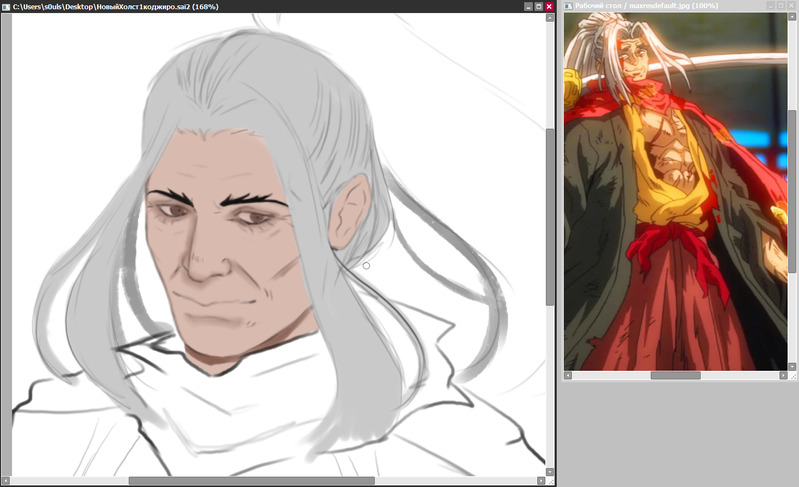
Task: Minimize the maxresdefault.jpg reference window
Action: tap(770, 6)
